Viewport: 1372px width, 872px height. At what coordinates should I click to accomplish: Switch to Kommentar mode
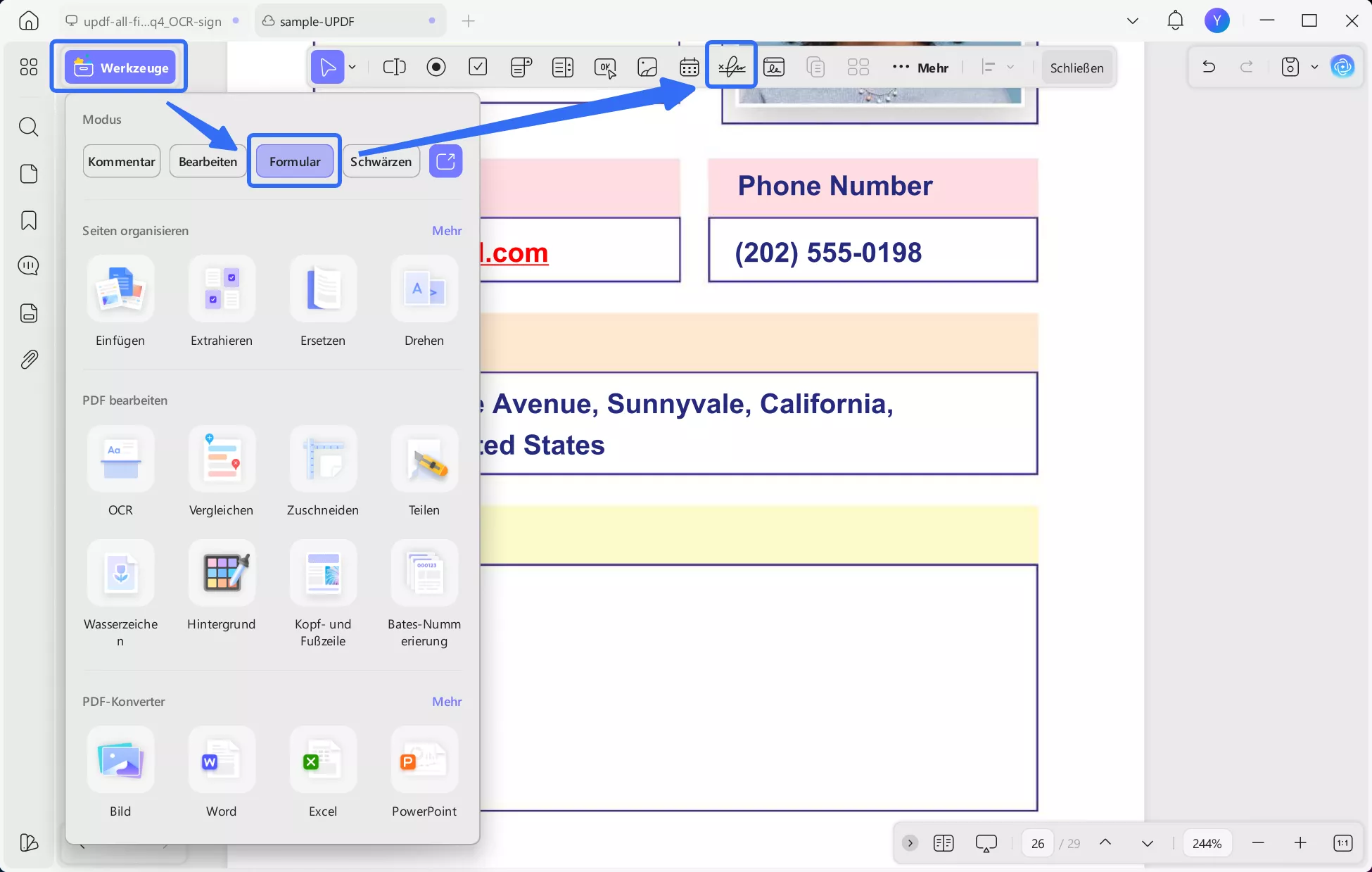pos(122,162)
